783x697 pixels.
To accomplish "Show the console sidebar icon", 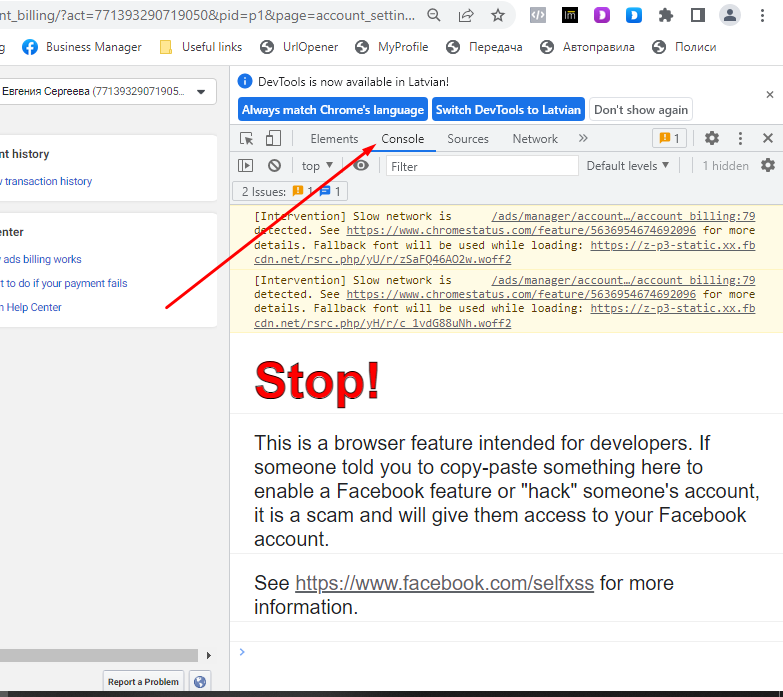I will point(246,165).
